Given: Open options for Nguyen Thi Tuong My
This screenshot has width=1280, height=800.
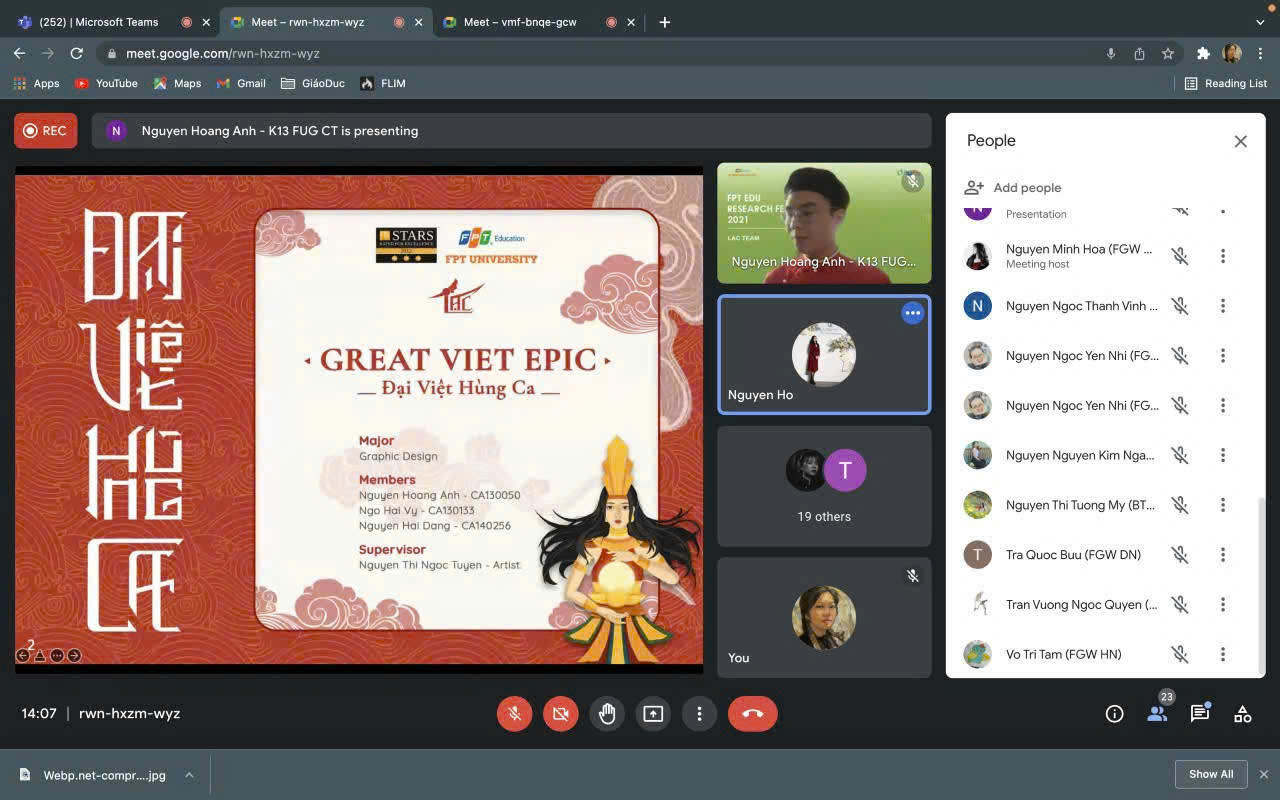Looking at the screenshot, I should tap(1222, 505).
